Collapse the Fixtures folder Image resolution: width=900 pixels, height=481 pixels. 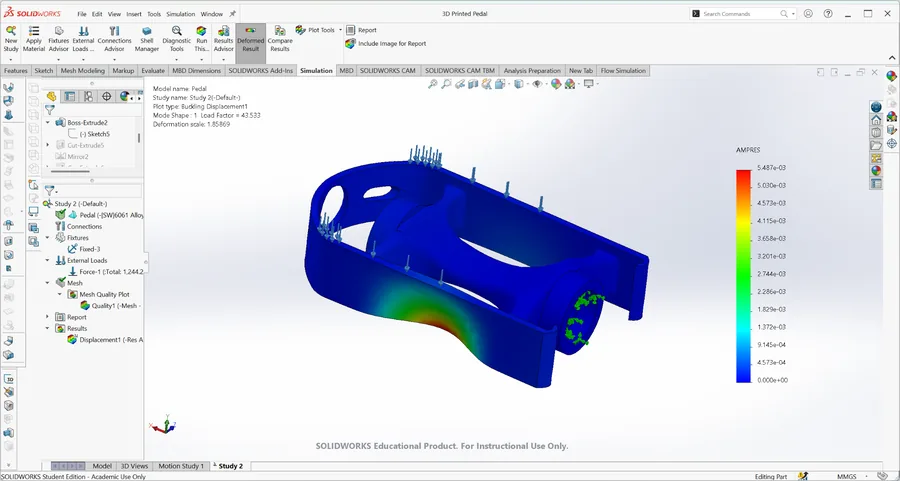coord(48,238)
